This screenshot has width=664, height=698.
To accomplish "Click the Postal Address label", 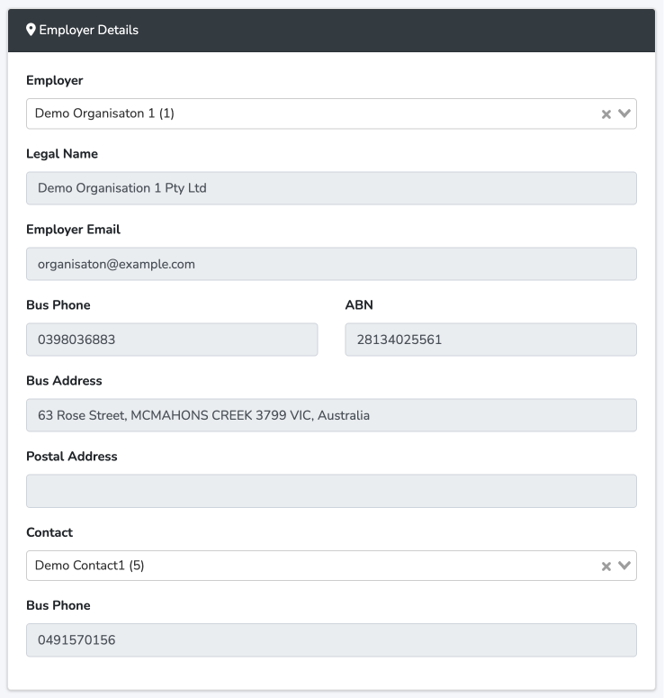I will click(72, 456).
